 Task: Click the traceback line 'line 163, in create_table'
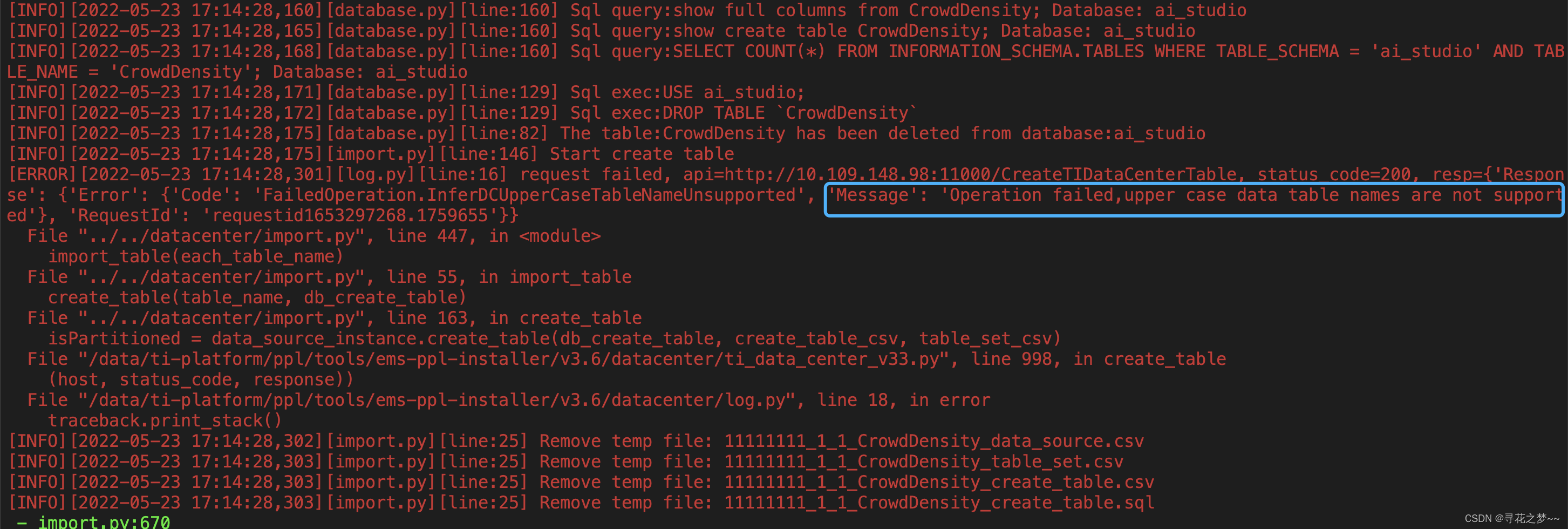pyautogui.click(x=514, y=318)
